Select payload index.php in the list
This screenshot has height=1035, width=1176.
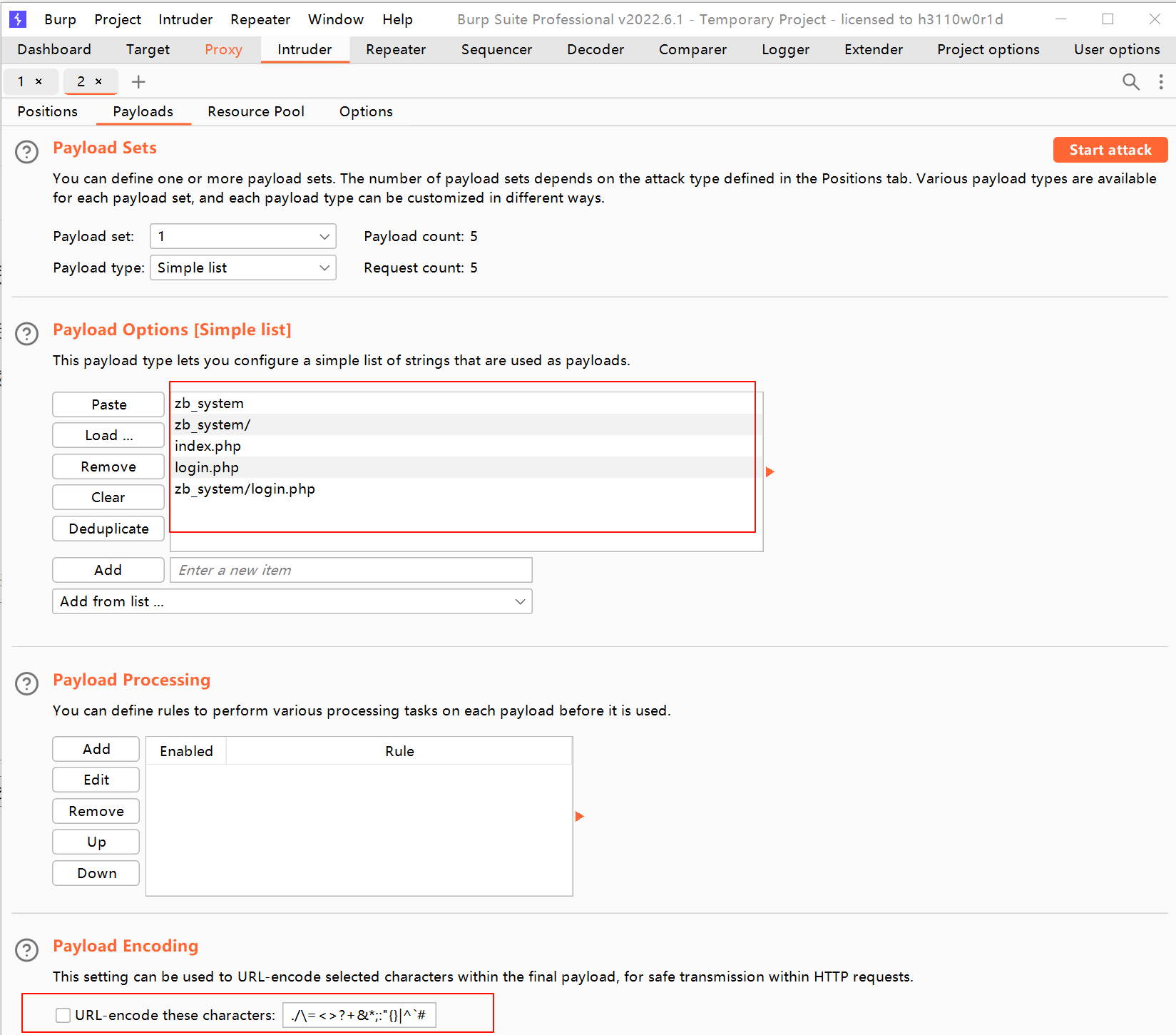pos(466,446)
